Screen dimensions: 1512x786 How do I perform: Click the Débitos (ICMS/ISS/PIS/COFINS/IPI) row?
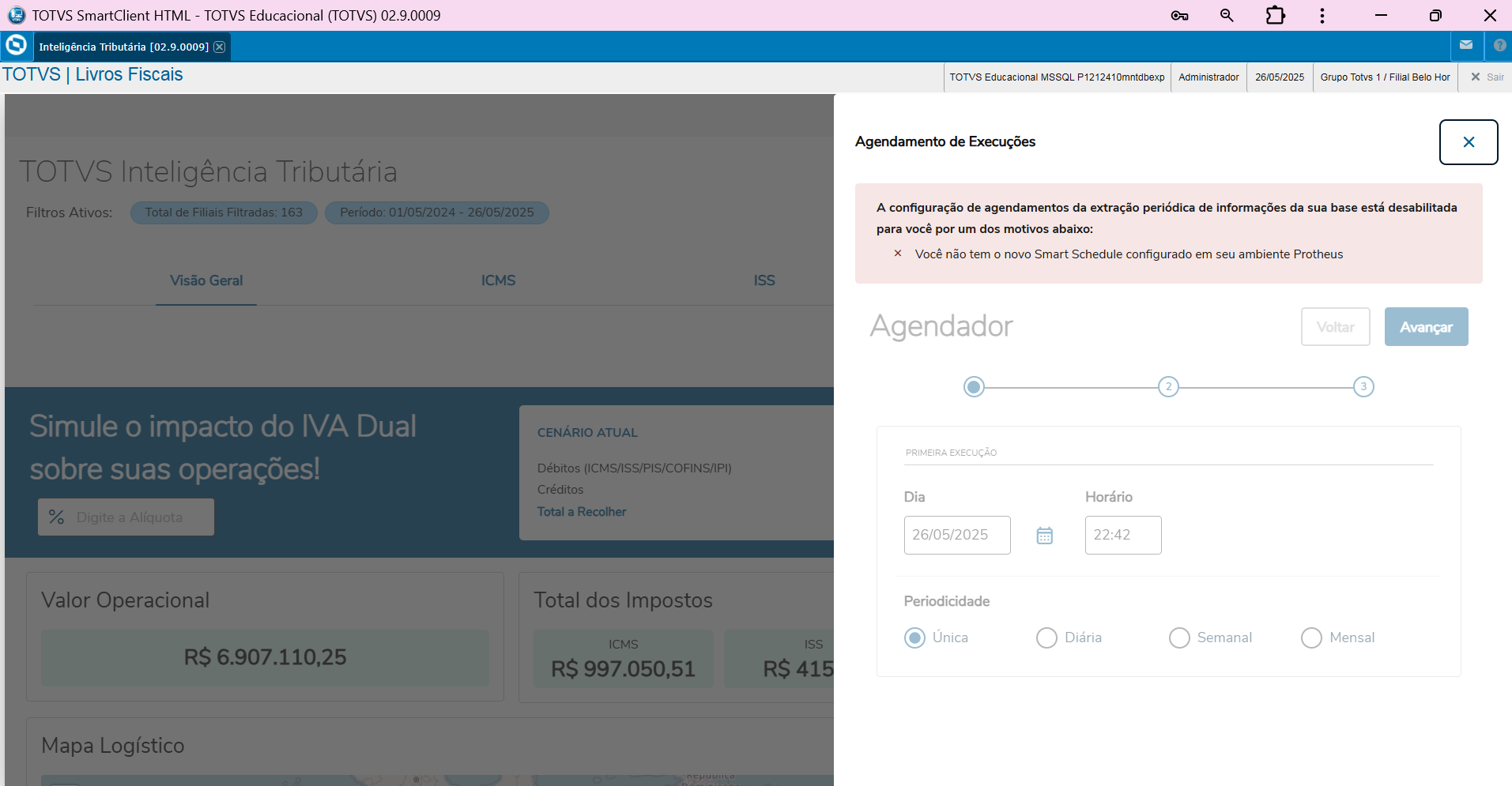(635, 468)
